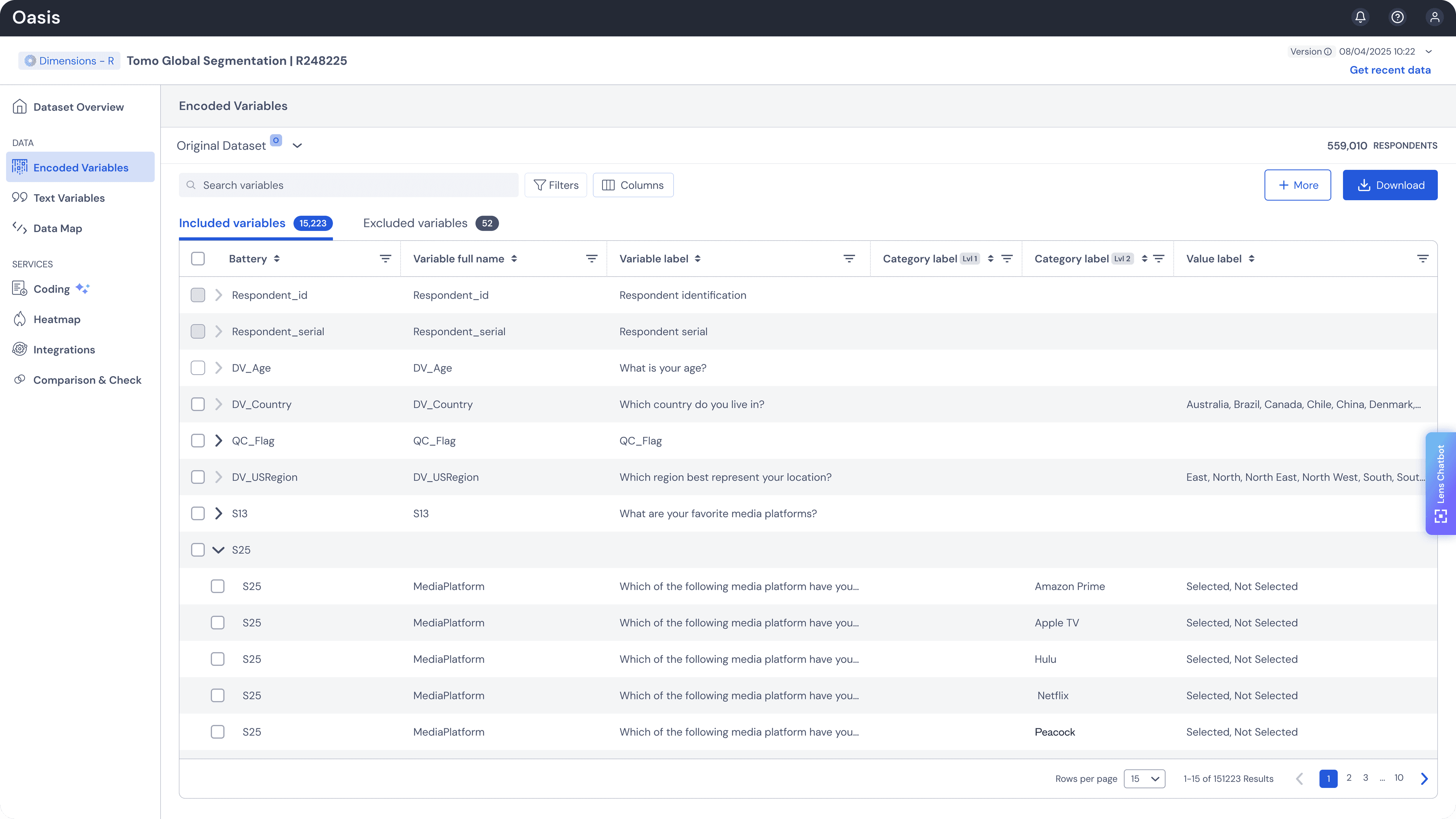Go to results page 2
1456x819 pixels.
(x=1349, y=778)
